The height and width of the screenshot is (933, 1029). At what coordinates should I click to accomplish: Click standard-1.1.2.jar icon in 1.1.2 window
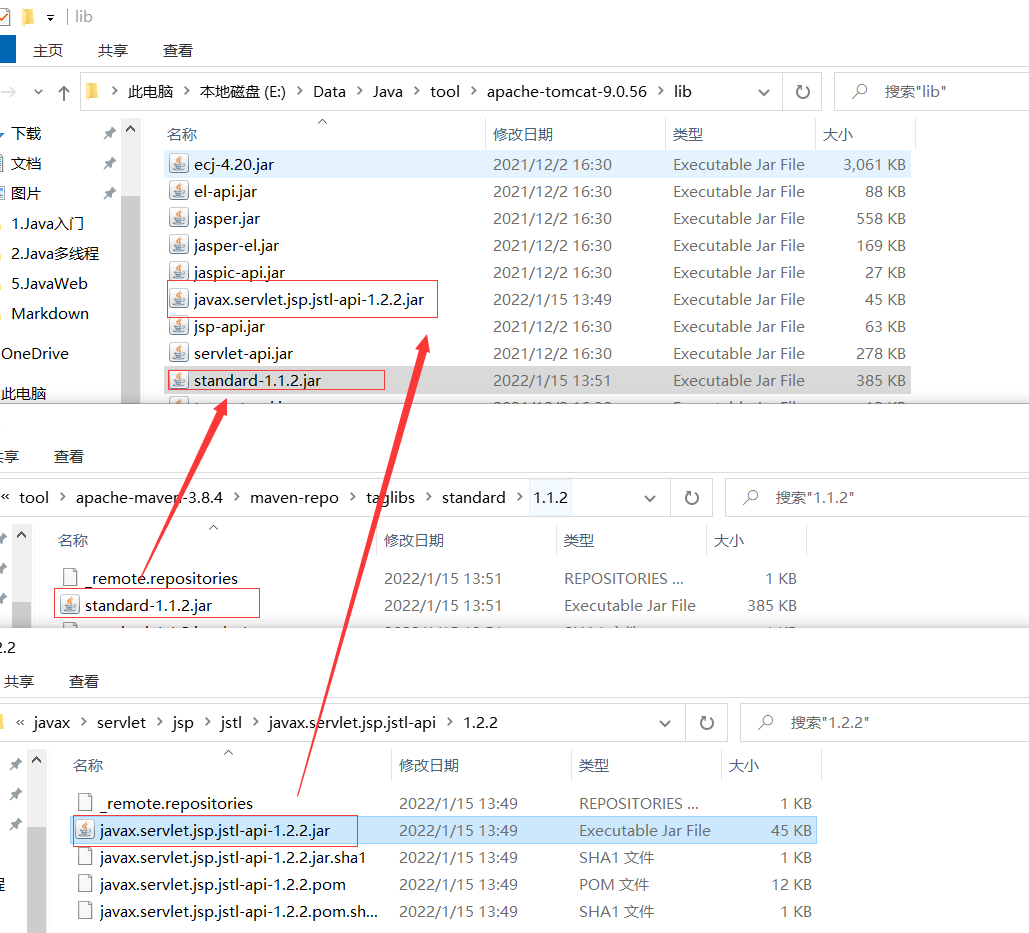pos(70,604)
